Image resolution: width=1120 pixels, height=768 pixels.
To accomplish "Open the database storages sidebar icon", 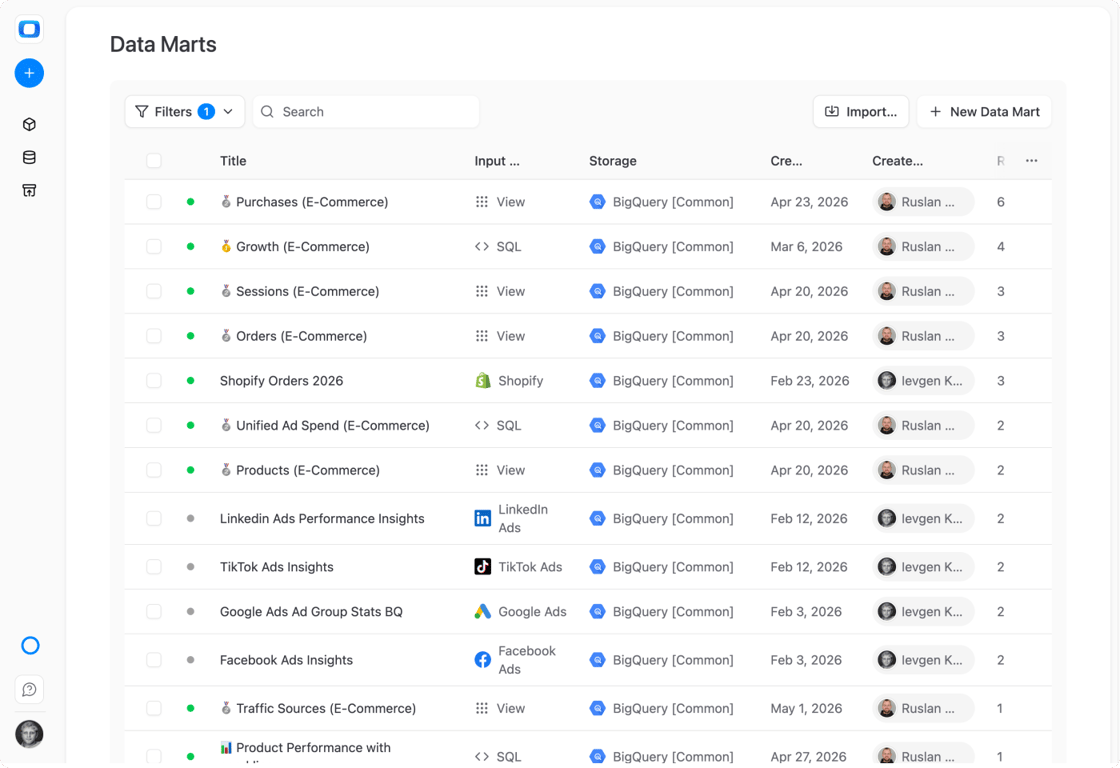I will click(29, 157).
